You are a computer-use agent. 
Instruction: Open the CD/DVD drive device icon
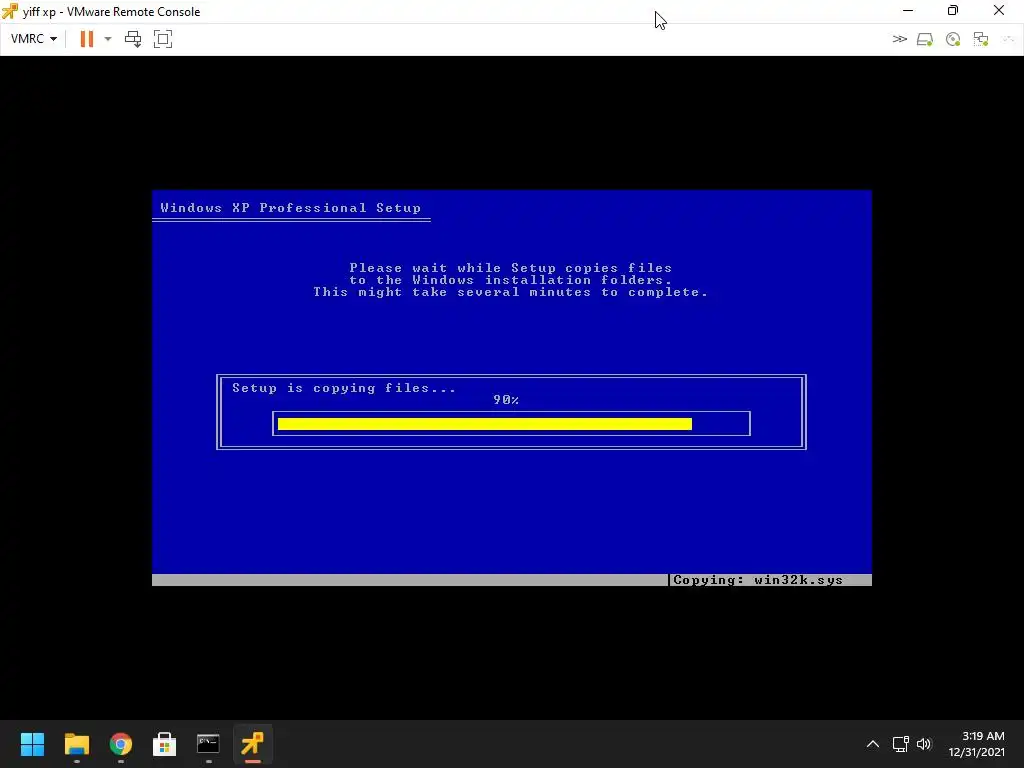click(x=953, y=39)
